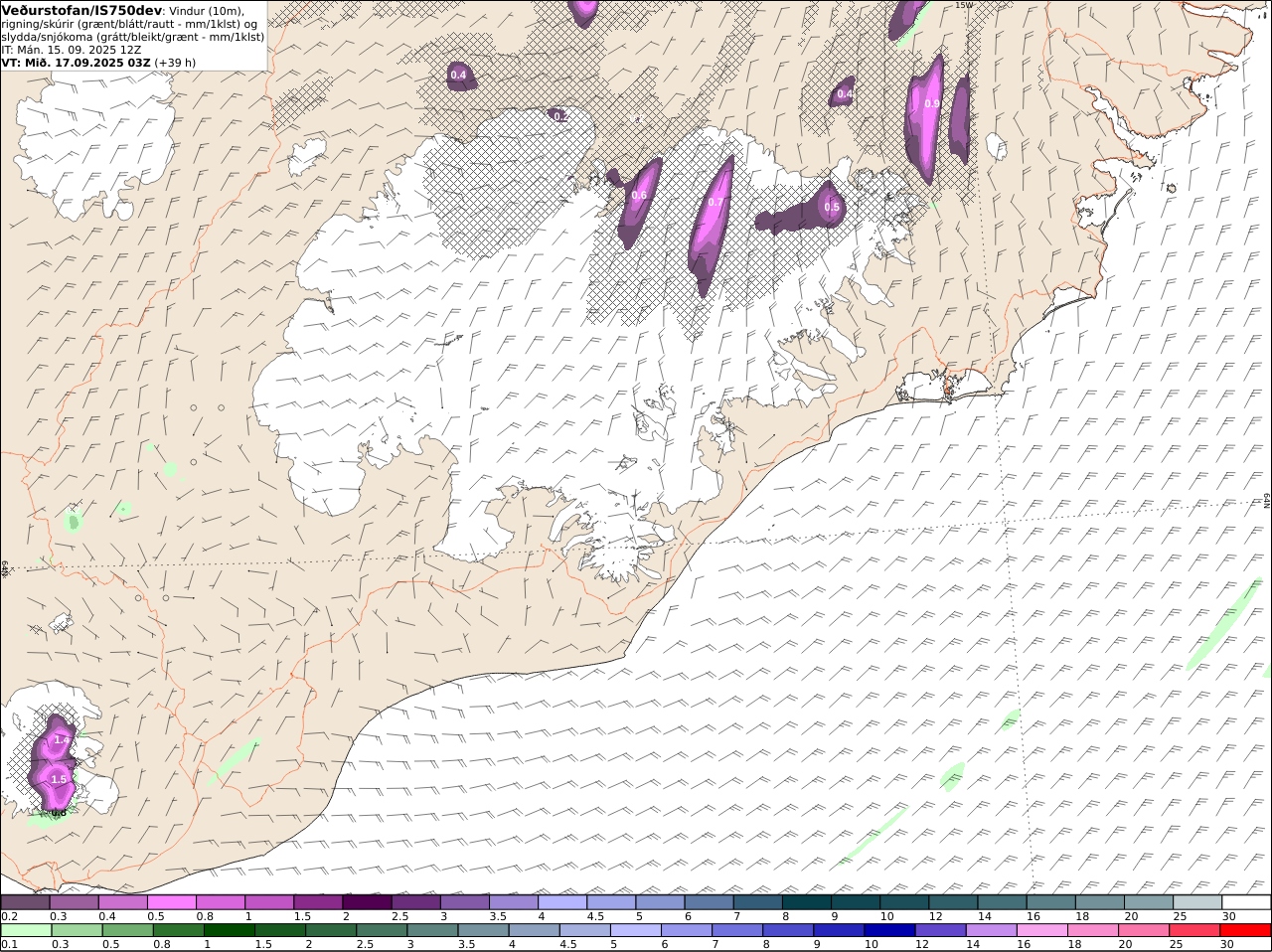The width and height of the screenshot is (1272, 952).
Task: Click the rigning/skúrir legend description line
Action: tap(128, 23)
